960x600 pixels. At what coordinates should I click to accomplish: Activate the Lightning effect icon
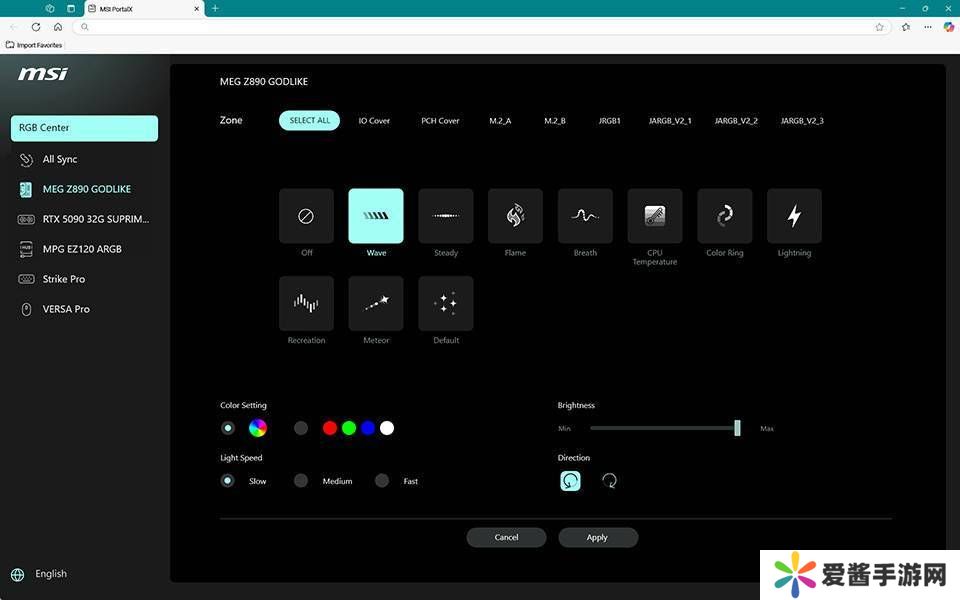pyautogui.click(x=794, y=216)
